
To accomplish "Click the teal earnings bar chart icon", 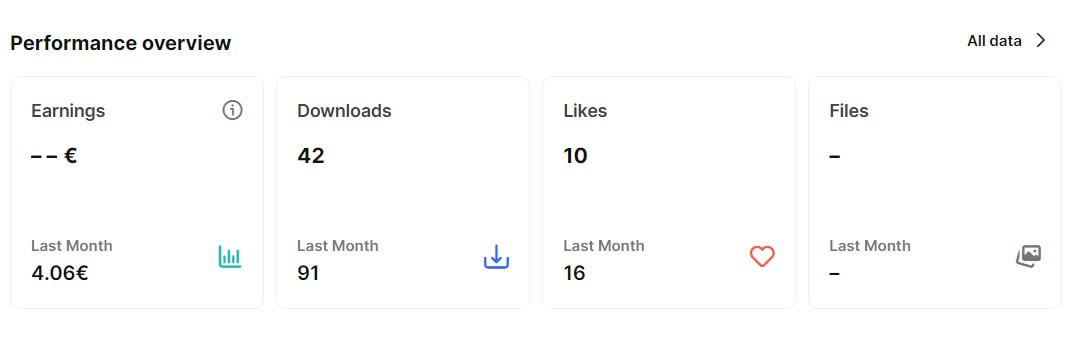I will [230, 257].
